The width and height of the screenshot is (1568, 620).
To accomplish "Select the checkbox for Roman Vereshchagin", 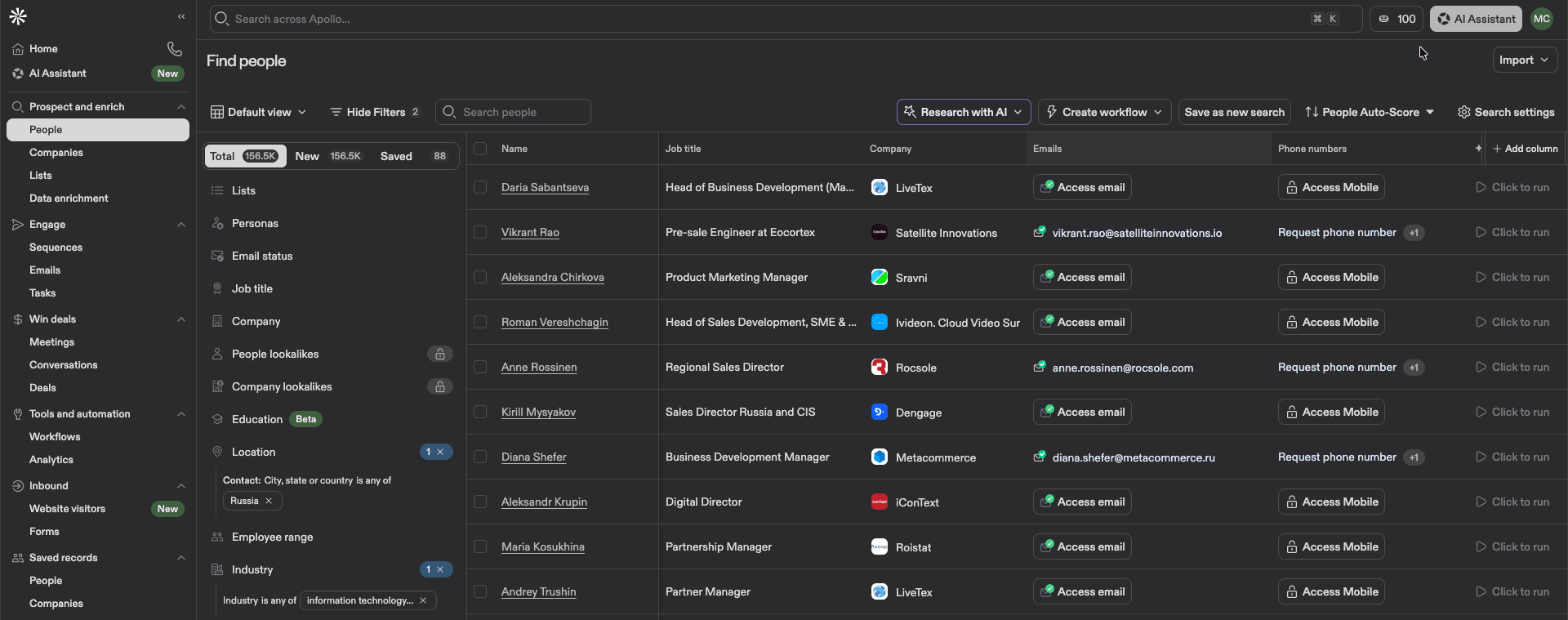I will click(480, 322).
